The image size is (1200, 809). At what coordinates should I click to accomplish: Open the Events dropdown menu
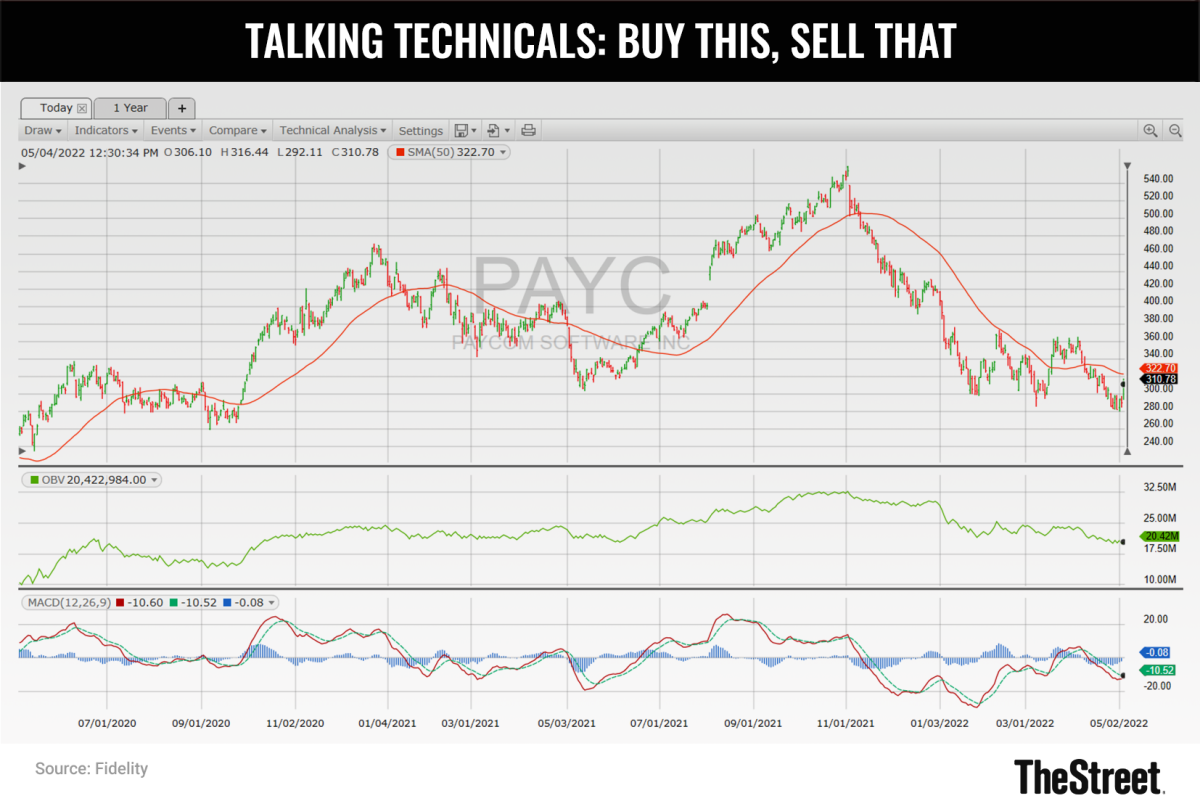click(173, 130)
